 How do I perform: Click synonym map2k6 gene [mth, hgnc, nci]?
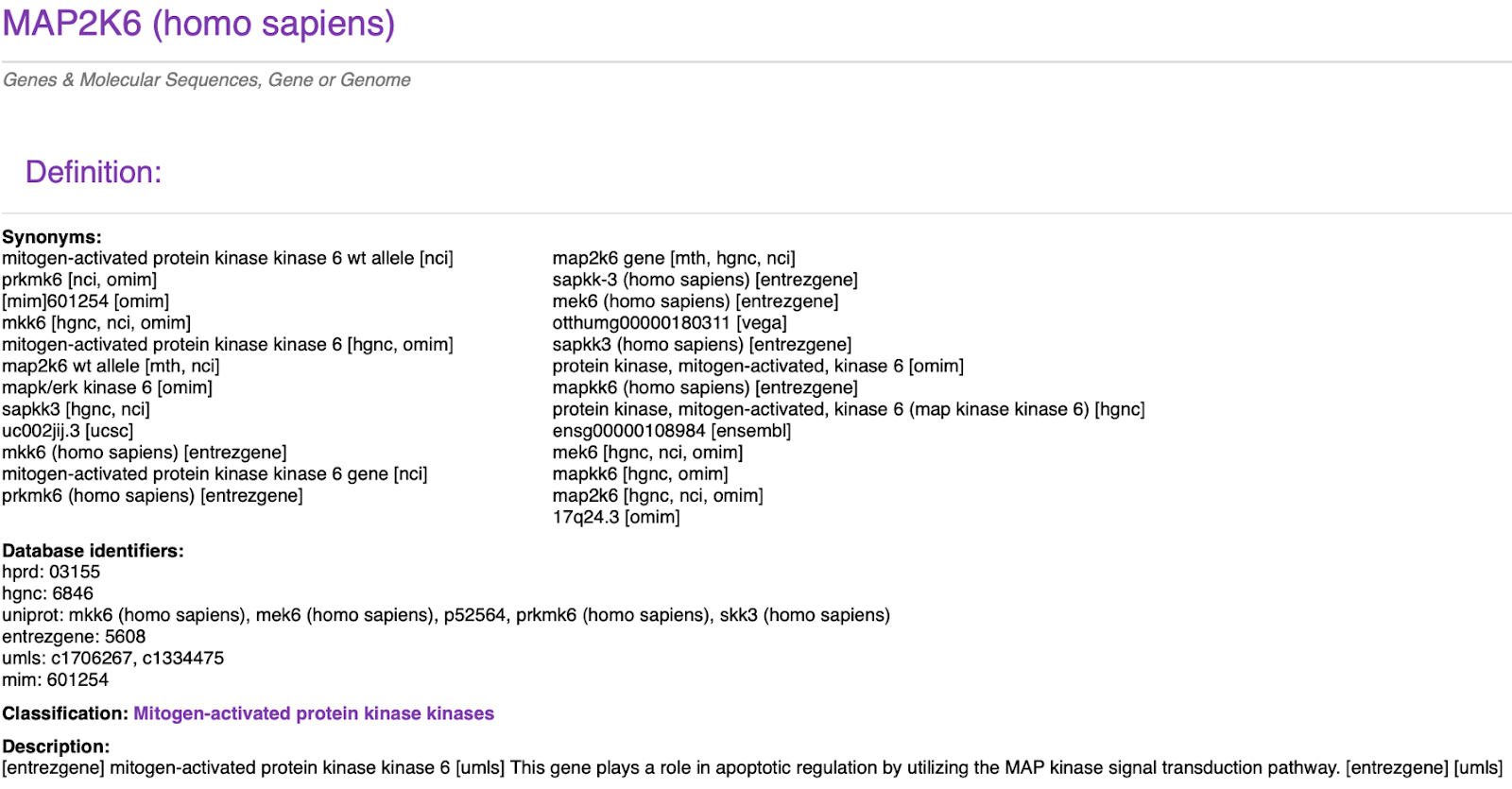[x=674, y=258]
